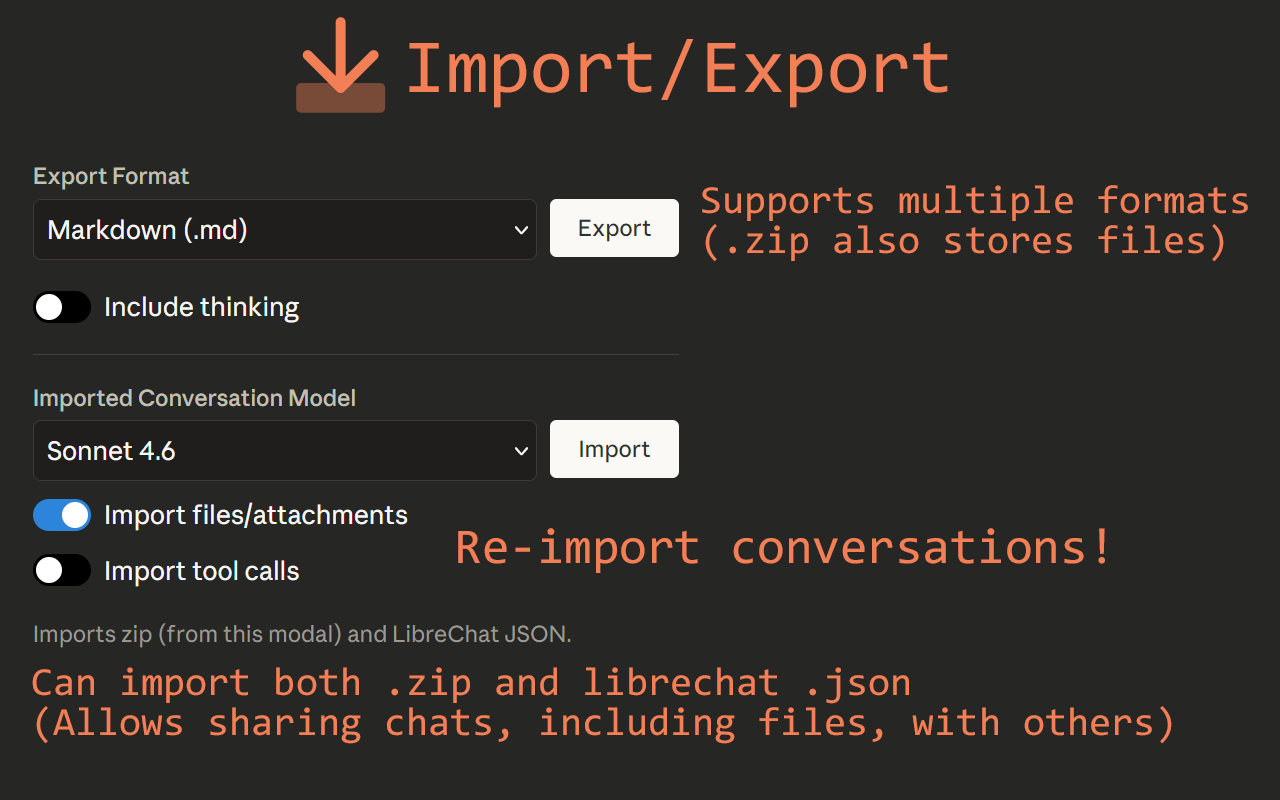Click the 'Include thinking' label text

202,307
